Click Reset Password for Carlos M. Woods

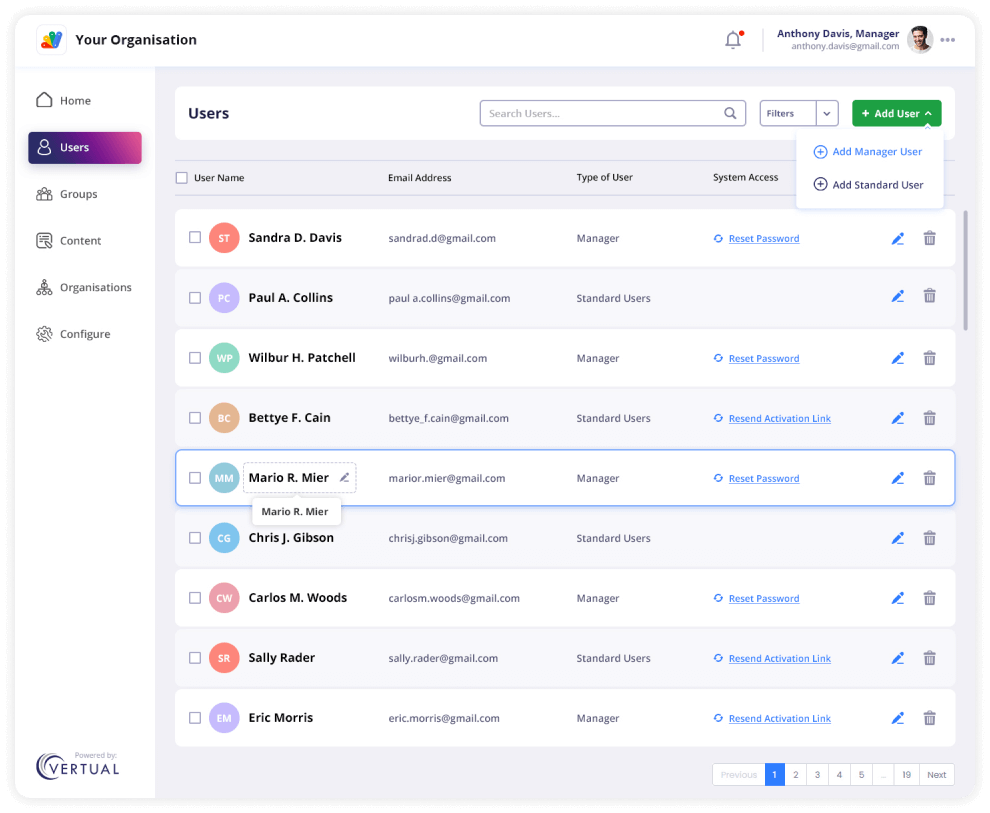pyautogui.click(x=764, y=598)
